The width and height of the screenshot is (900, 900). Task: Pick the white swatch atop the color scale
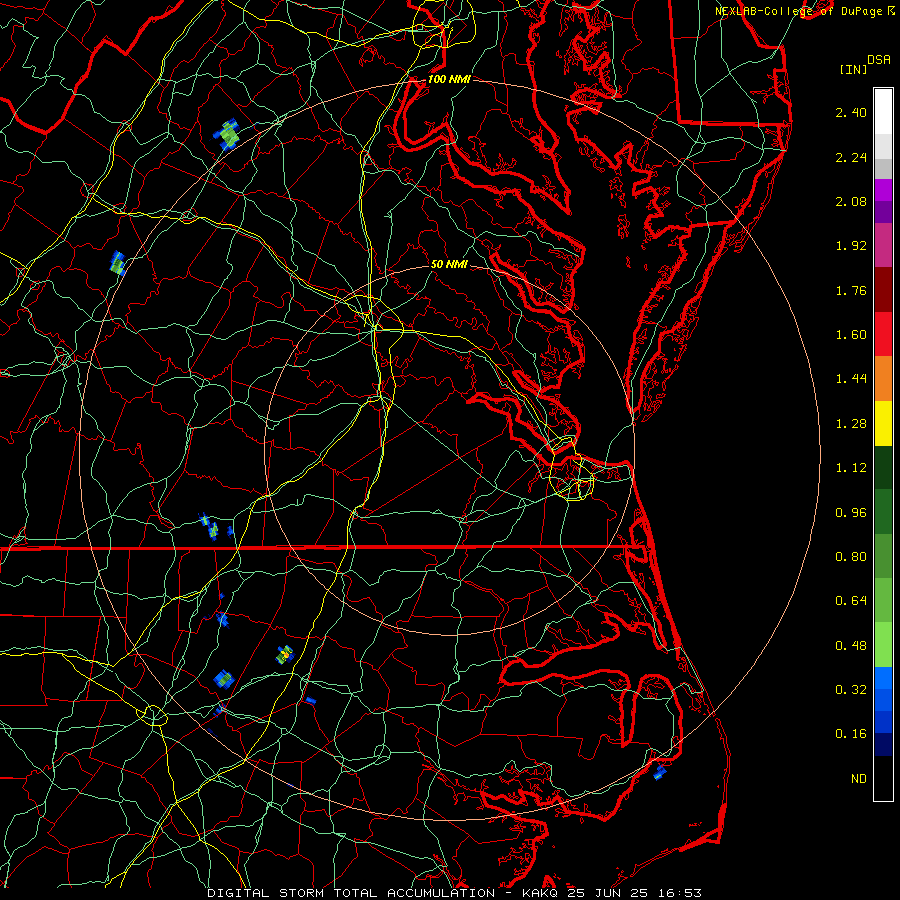(883, 112)
